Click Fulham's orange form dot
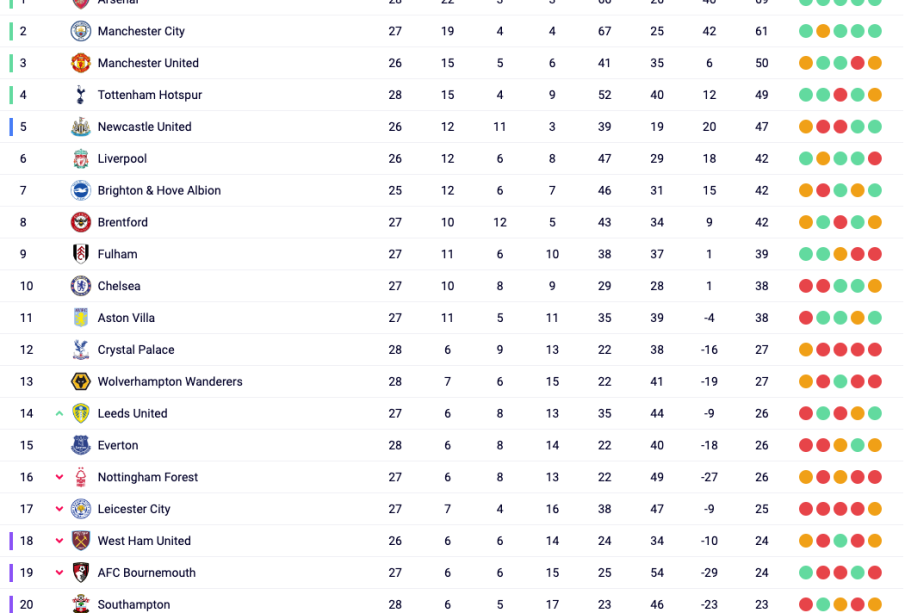The width and height of the screenshot is (905, 613). [840, 254]
